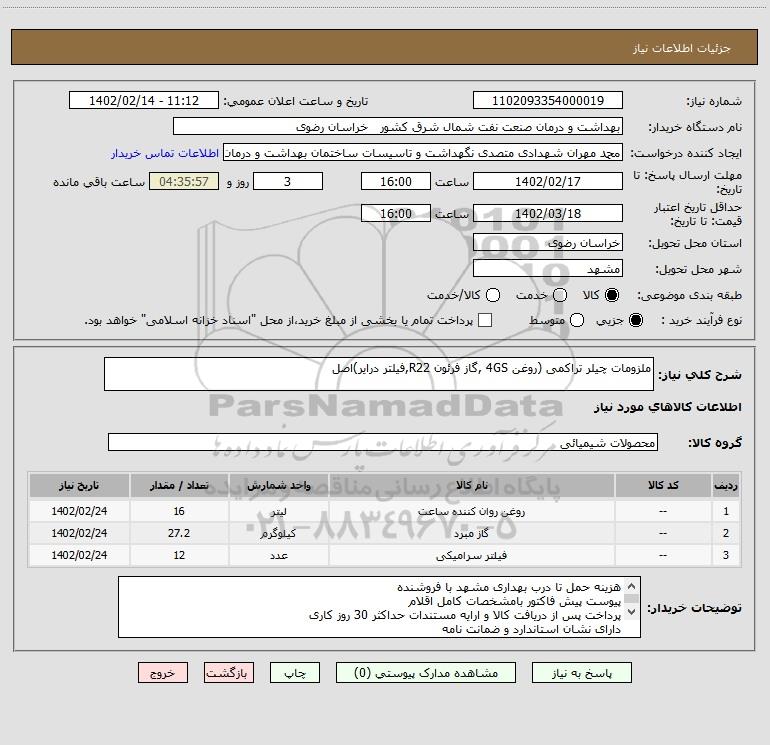
Task: Toggle the اسناد خزانه اسلامی payment checkbox
Action: point(485,320)
